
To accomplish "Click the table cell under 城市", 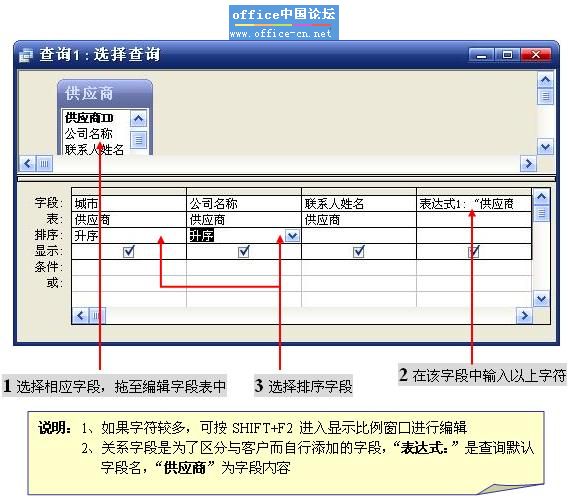I will coord(129,219).
